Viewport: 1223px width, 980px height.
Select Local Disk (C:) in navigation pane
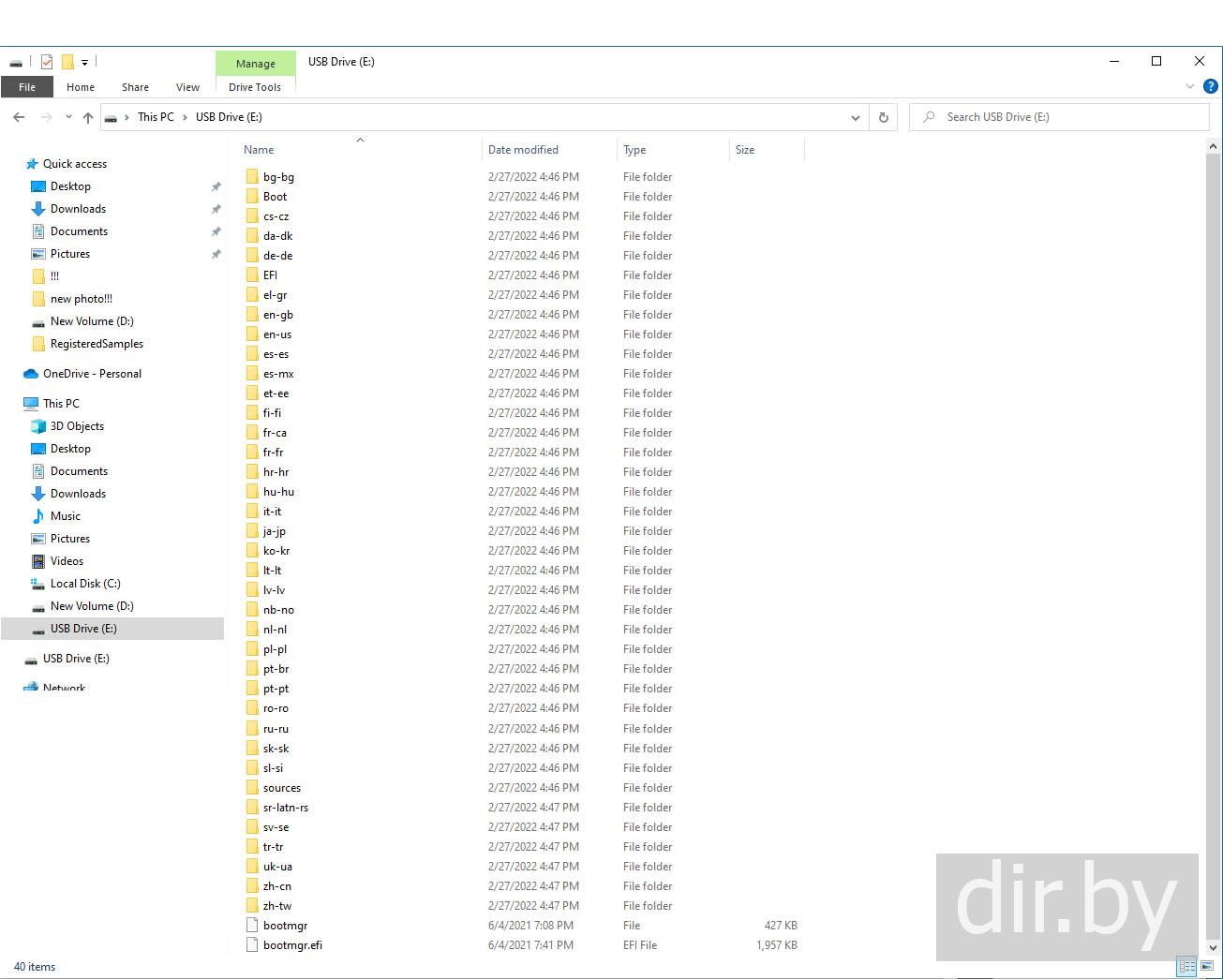click(85, 584)
